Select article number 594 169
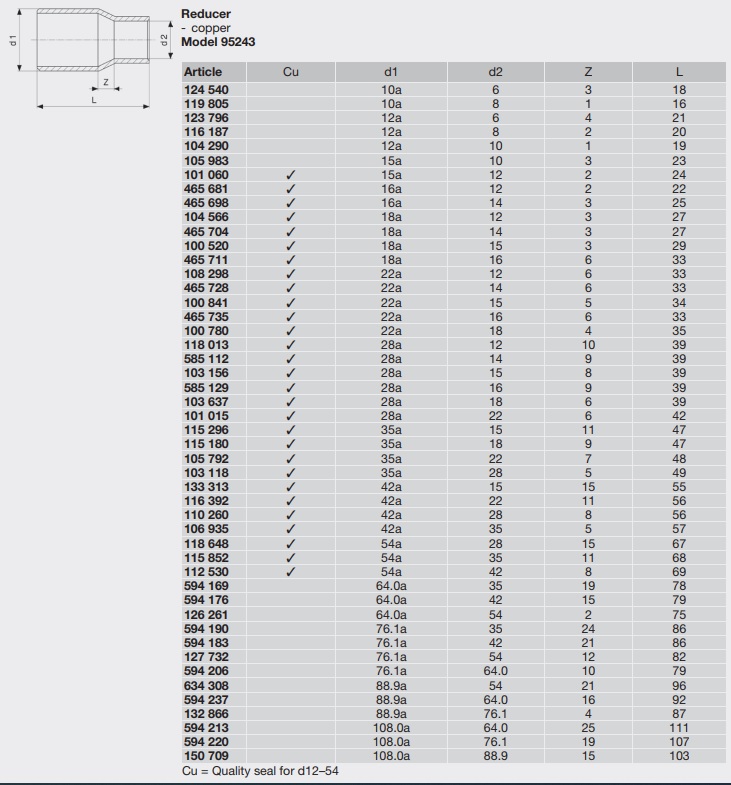731x785 pixels. point(206,586)
